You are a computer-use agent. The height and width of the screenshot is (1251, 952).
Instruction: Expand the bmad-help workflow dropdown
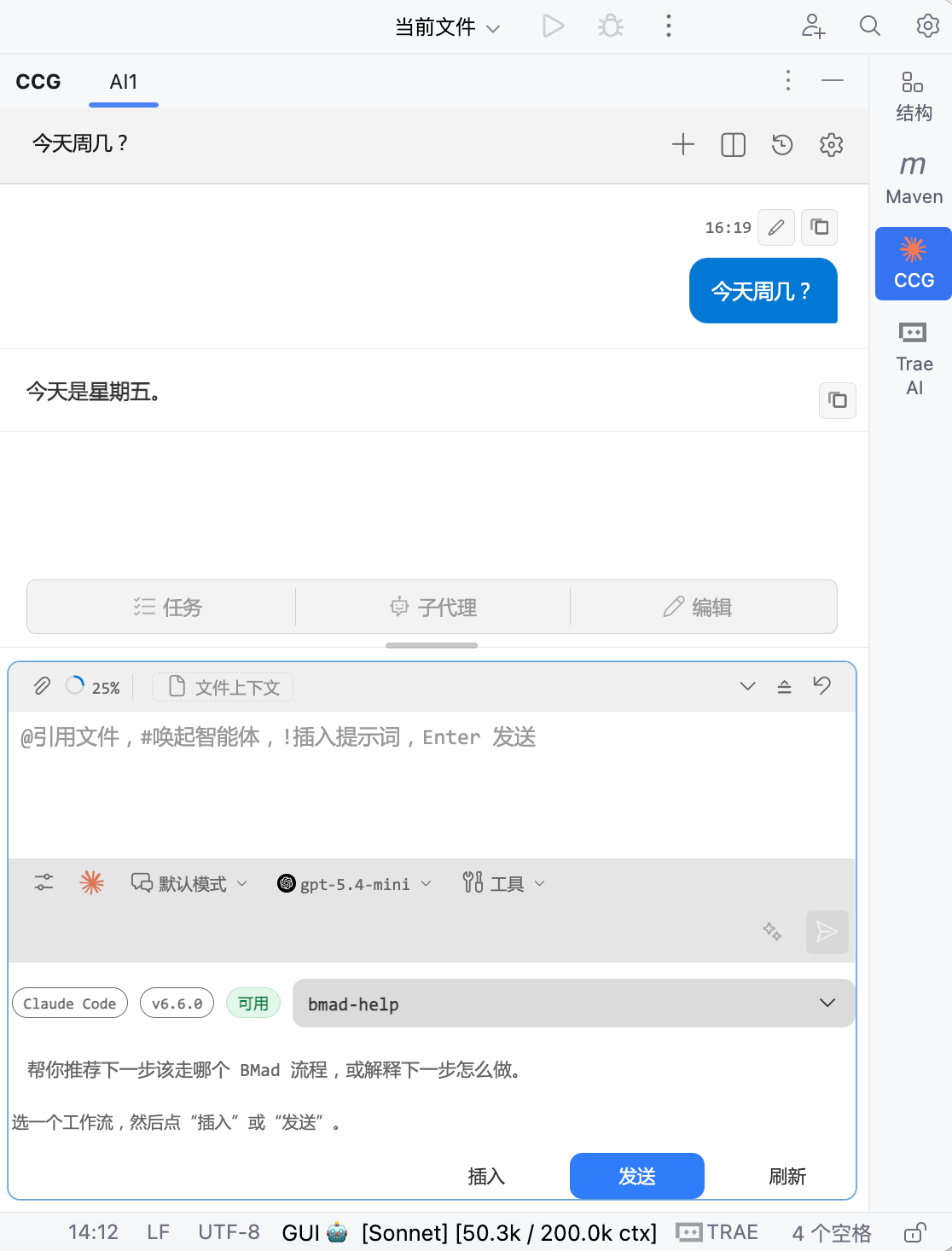click(x=573, y=1004)
